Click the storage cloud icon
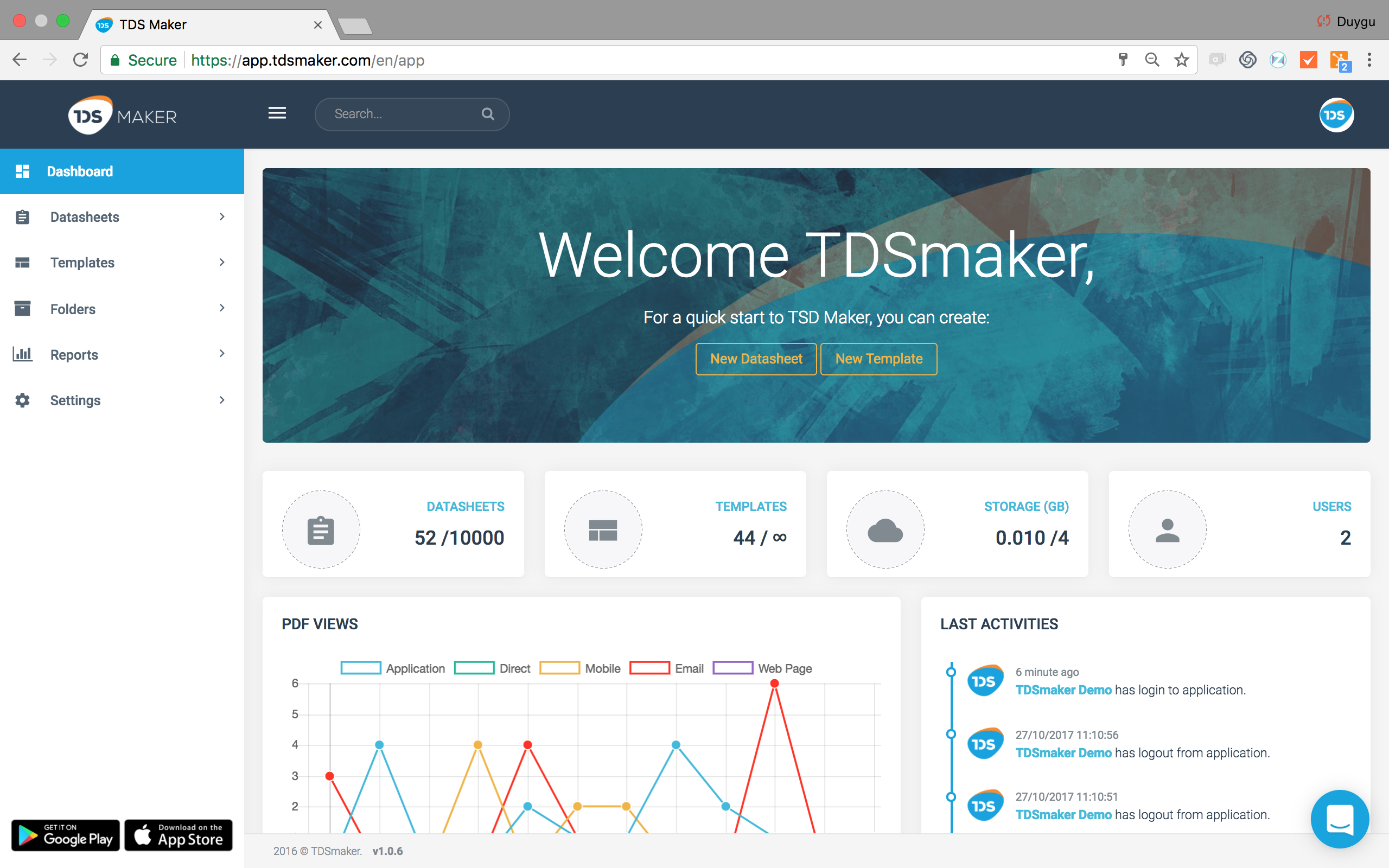 click(x=885, y=529)
